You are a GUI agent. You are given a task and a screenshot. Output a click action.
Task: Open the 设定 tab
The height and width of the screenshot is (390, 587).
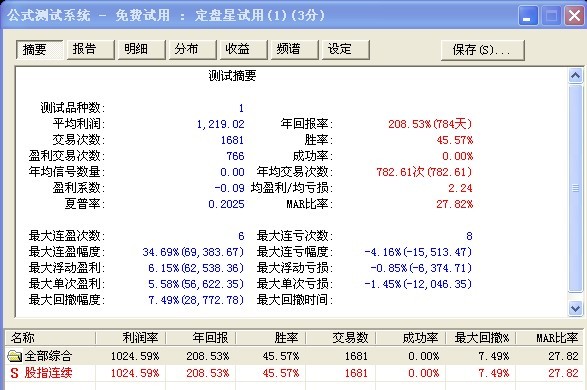tap(346, 50)
